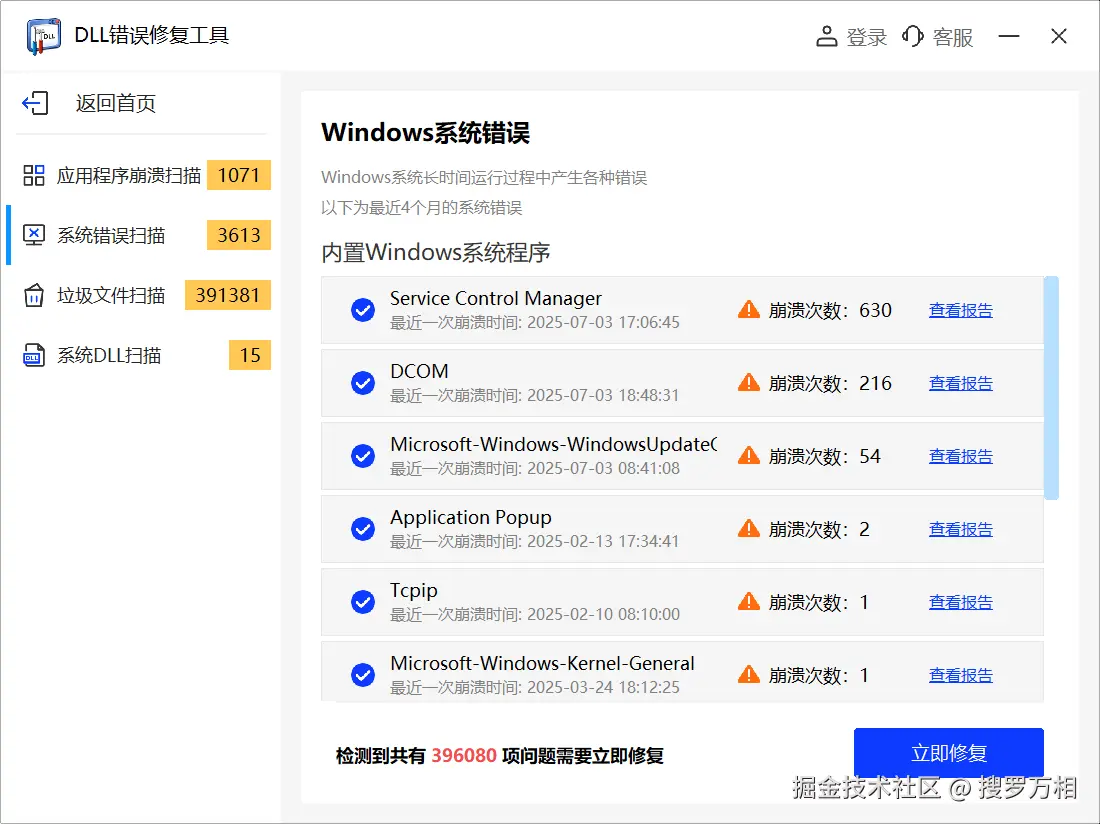Image resolution: width=1100 pixels, height=824 pixels.
Task: Click the 客服 text label
Action: click(x=953, y=37)
